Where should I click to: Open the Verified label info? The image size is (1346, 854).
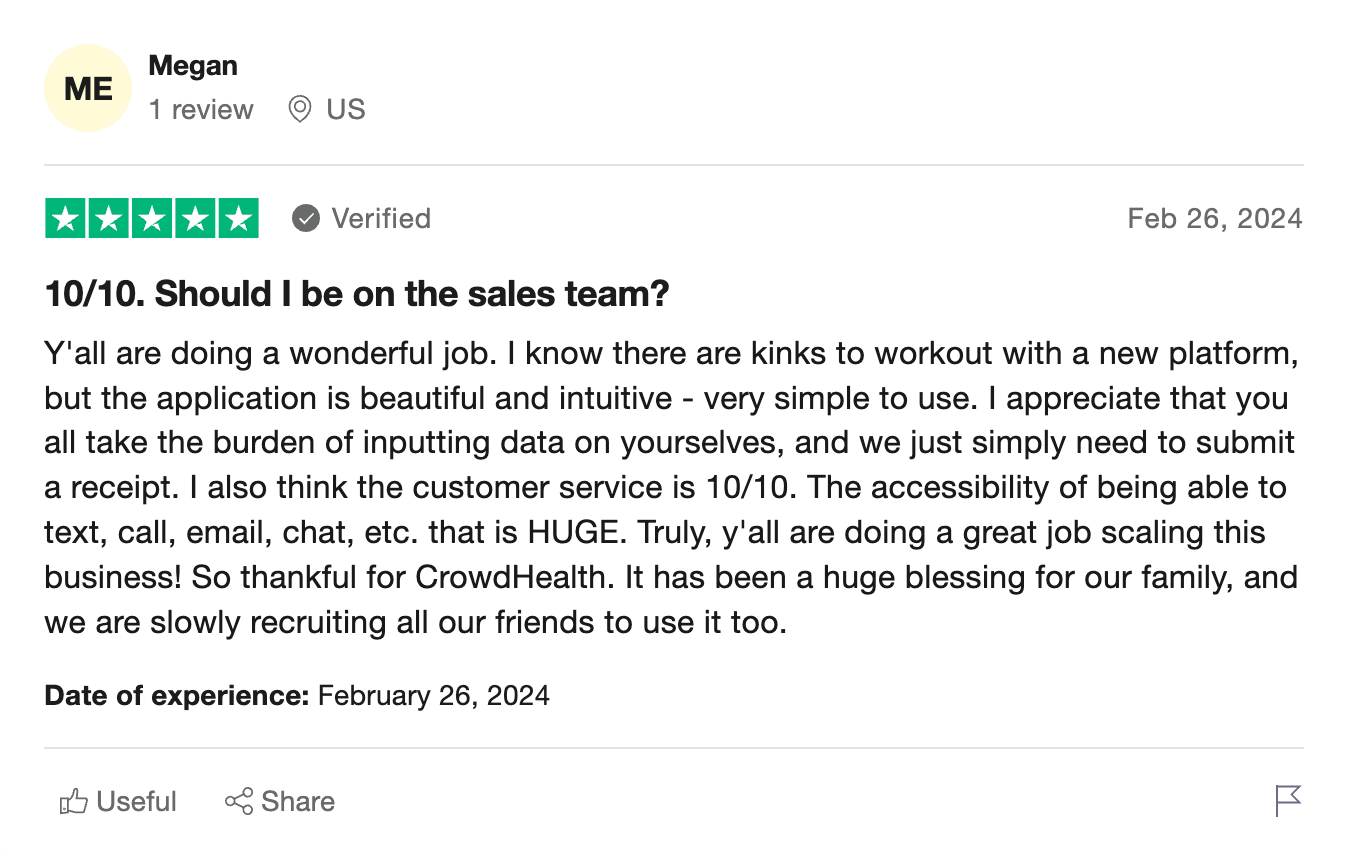381,218
